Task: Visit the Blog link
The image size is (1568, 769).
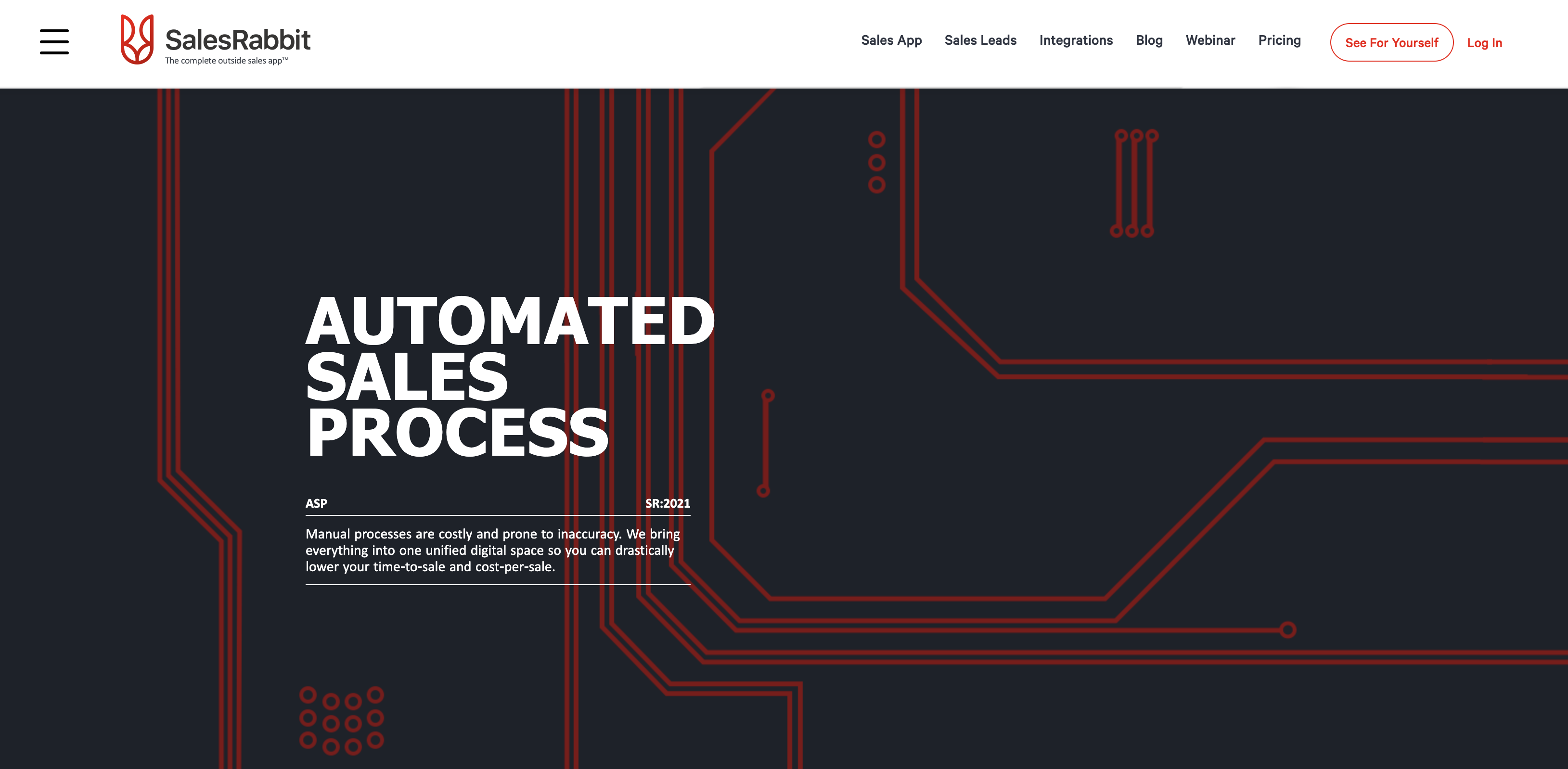Action: pos(1149,40)
